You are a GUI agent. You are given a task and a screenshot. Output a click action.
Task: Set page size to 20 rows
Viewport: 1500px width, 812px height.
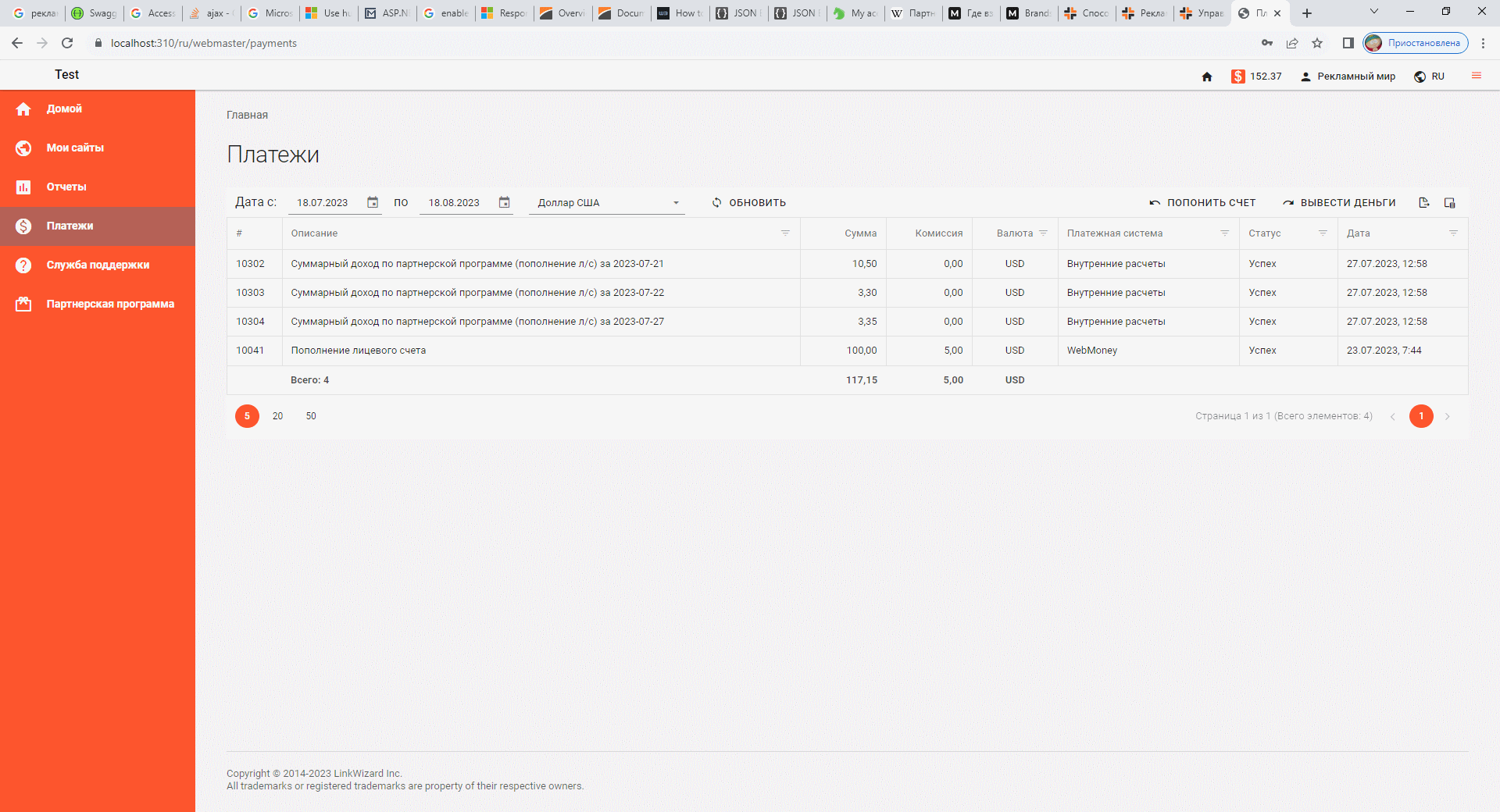click(277, 416)
